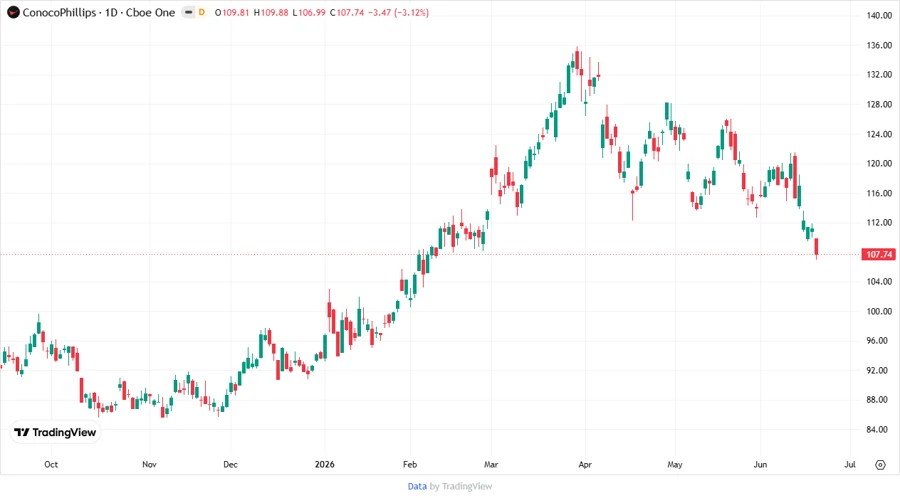Screen dimensions: 900x498
Task: Click the low value L106.99
Action: point(309,13)
